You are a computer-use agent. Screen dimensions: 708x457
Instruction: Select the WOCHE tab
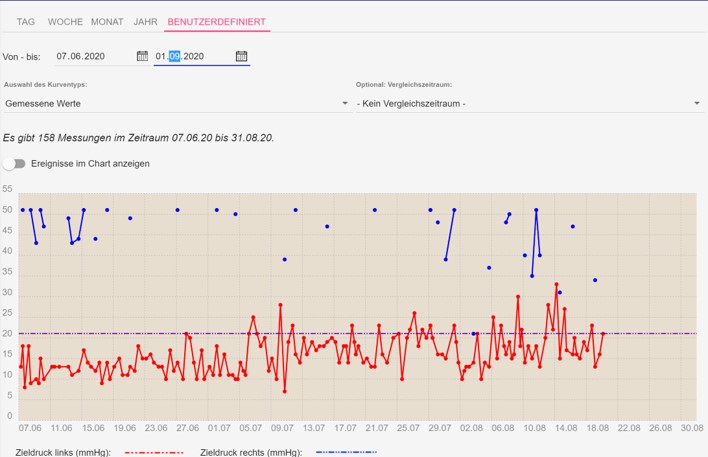(x=65, y=21)
